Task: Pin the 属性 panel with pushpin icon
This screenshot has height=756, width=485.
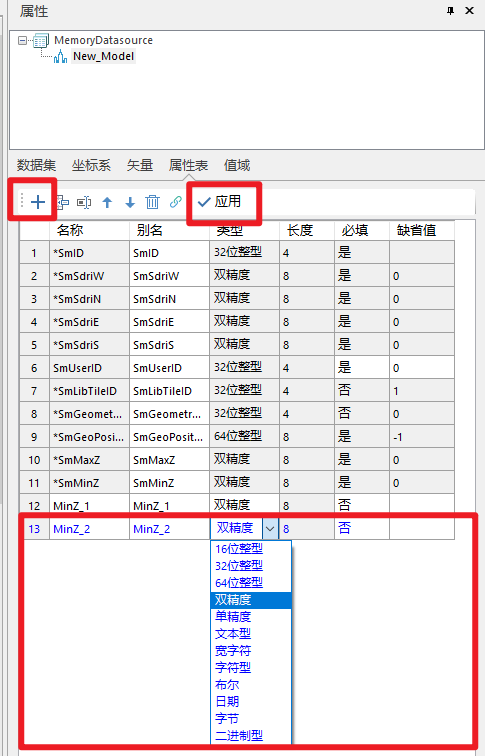Action: 451,11
